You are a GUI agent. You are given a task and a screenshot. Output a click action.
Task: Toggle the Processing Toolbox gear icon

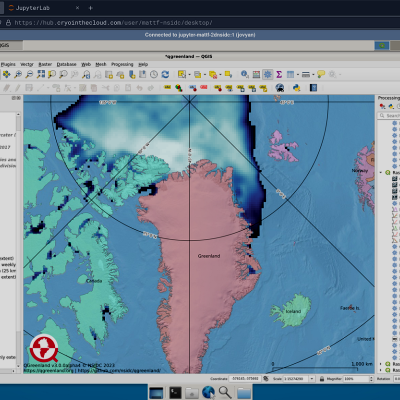(268, 74)
